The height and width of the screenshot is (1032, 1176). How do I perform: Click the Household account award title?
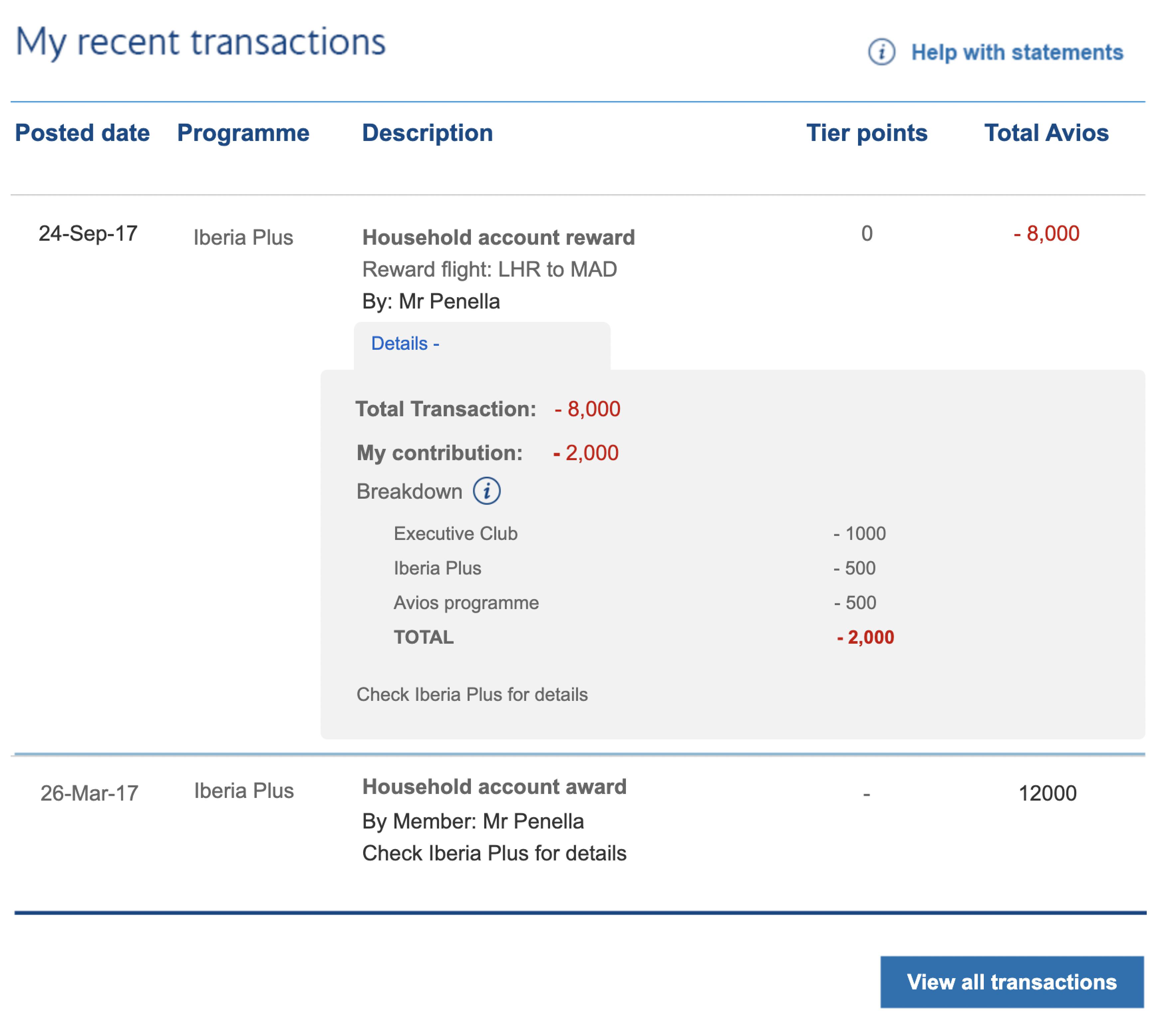click(494, 786)
